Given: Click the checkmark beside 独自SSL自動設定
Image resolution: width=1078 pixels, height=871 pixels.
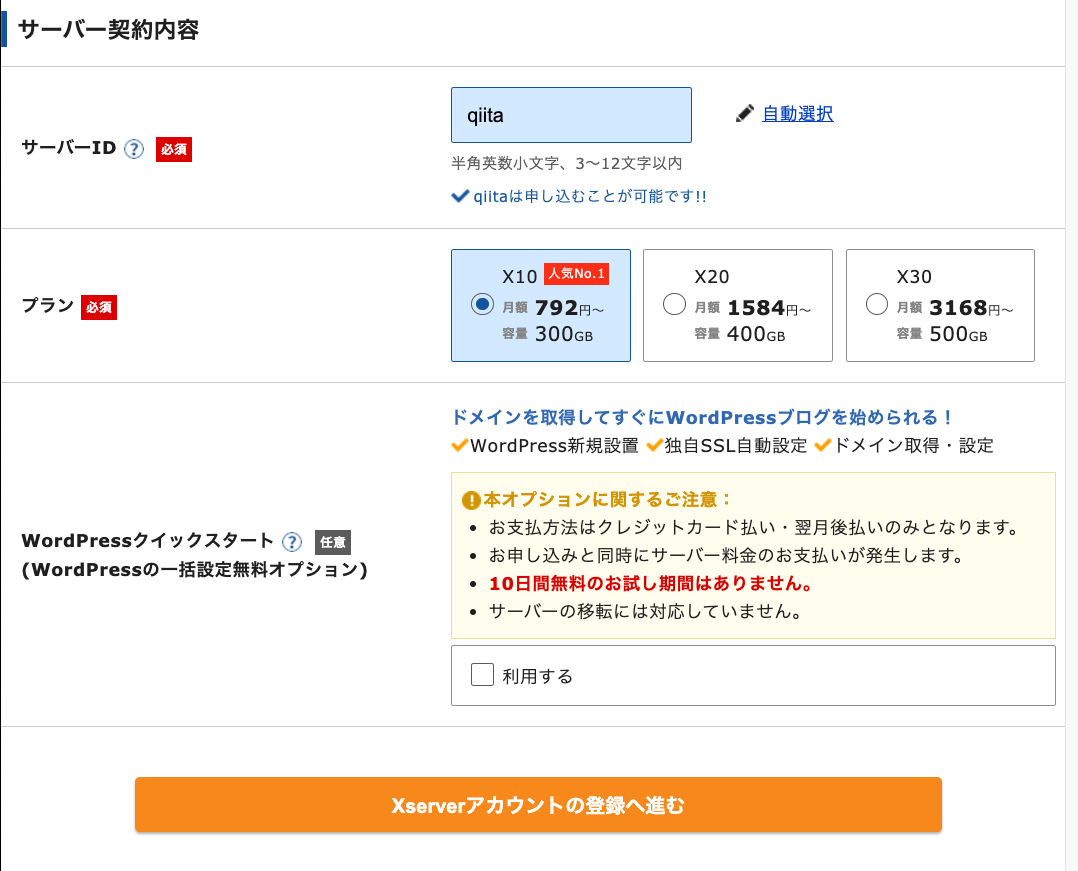Looking at the screenshot, I should coord(651,446).
